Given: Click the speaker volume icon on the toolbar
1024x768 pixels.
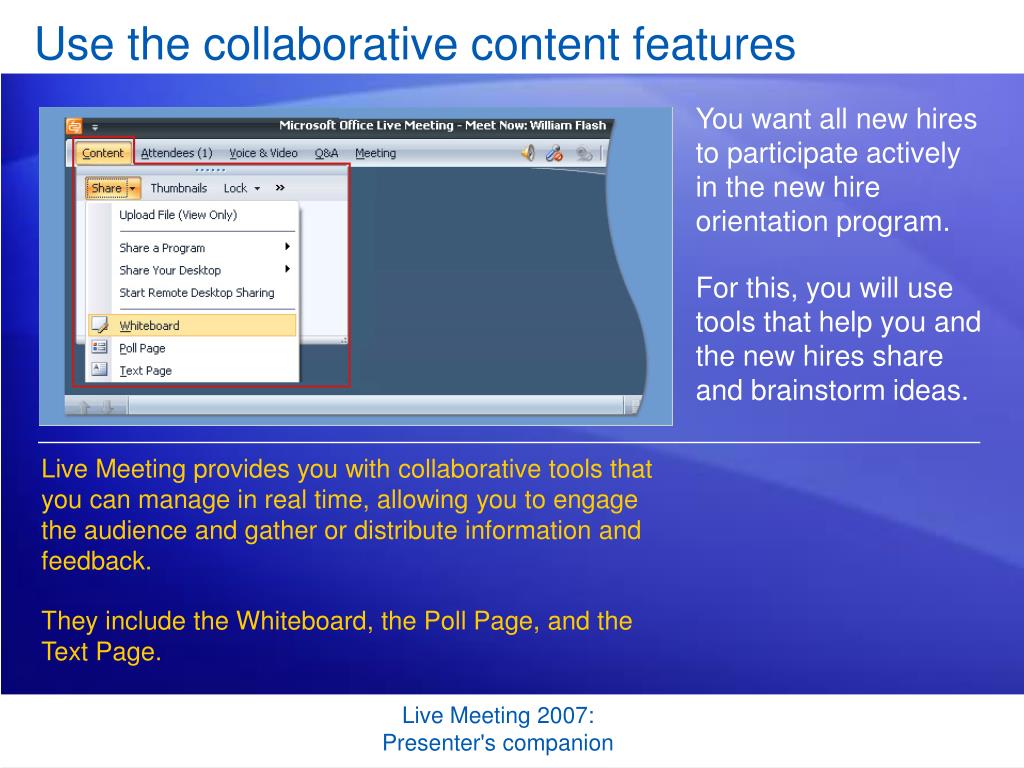Looking at the screenshot, I should click(x=526, y=152).
